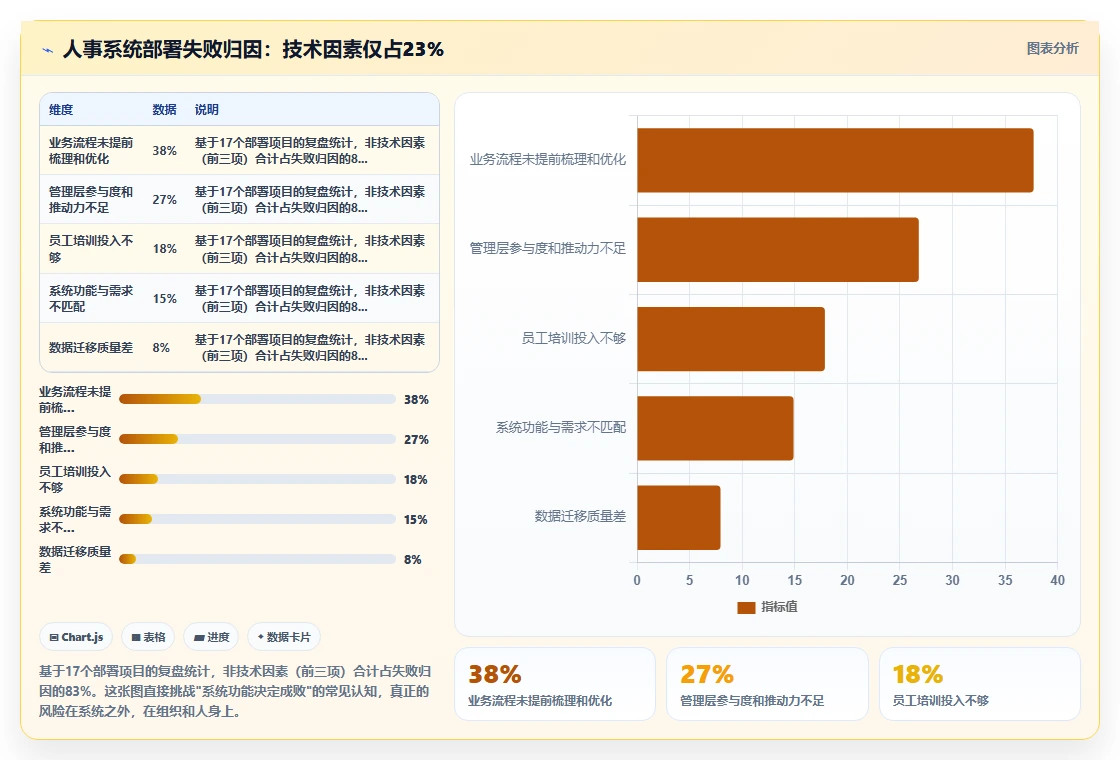The height and width of the screenshot is (760, 1120).
Task: Click the 18% progress bar
Action: 257,479
